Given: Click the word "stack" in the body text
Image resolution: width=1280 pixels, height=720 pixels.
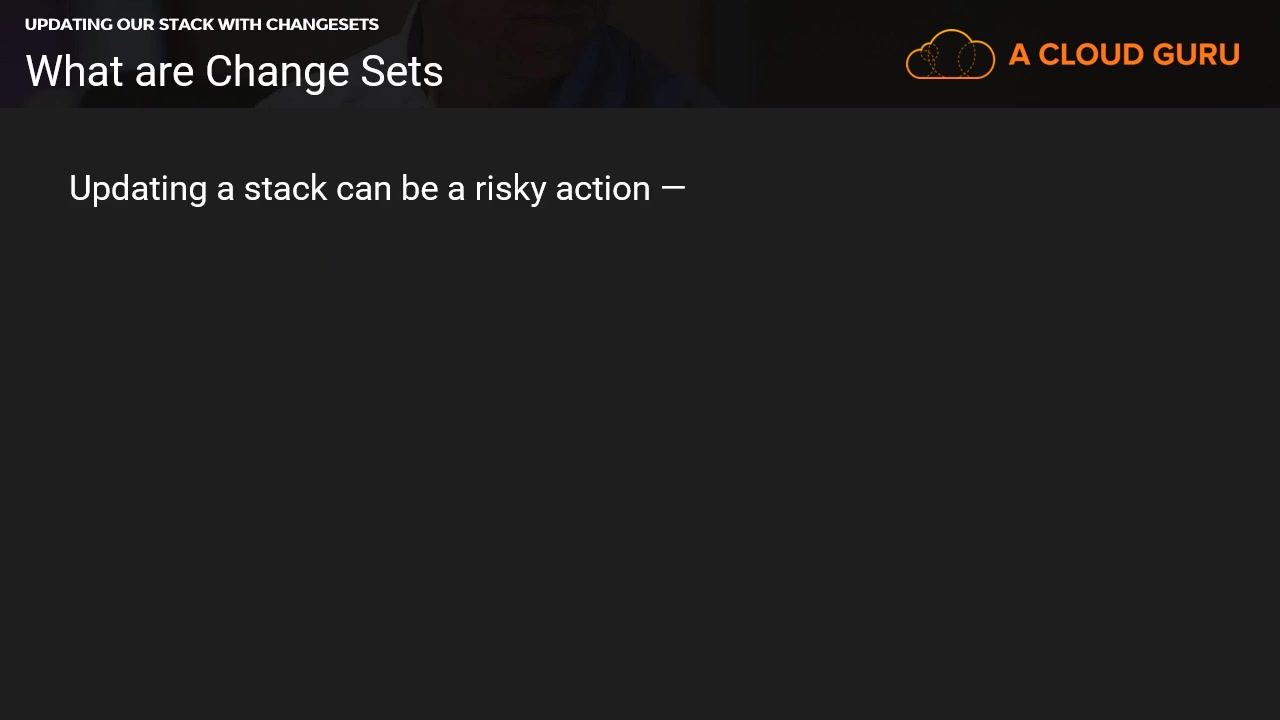Looking at the screenshot, I should coord(285,188).
